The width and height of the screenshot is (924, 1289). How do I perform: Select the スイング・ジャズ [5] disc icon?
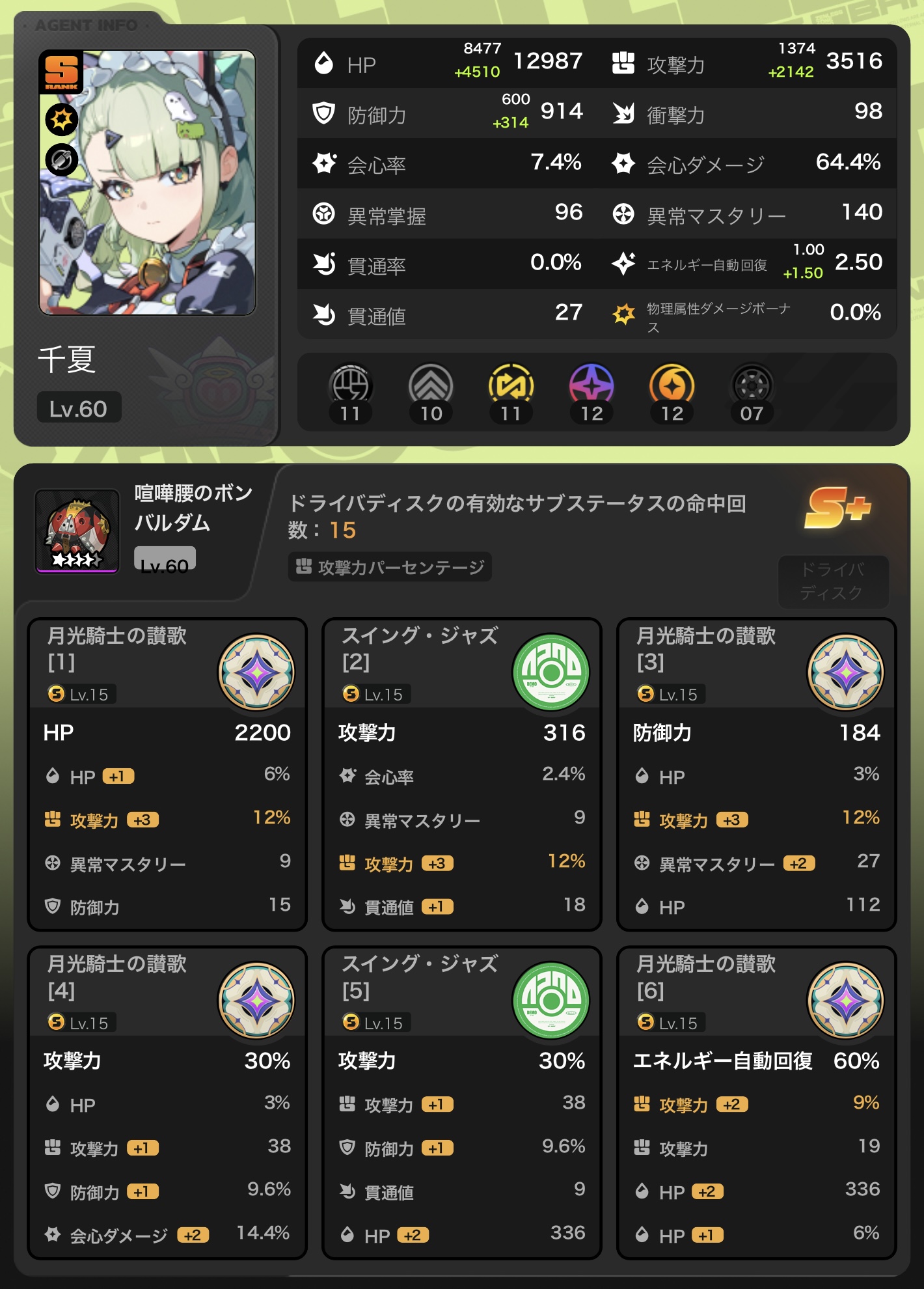[x=551, y=1001]
